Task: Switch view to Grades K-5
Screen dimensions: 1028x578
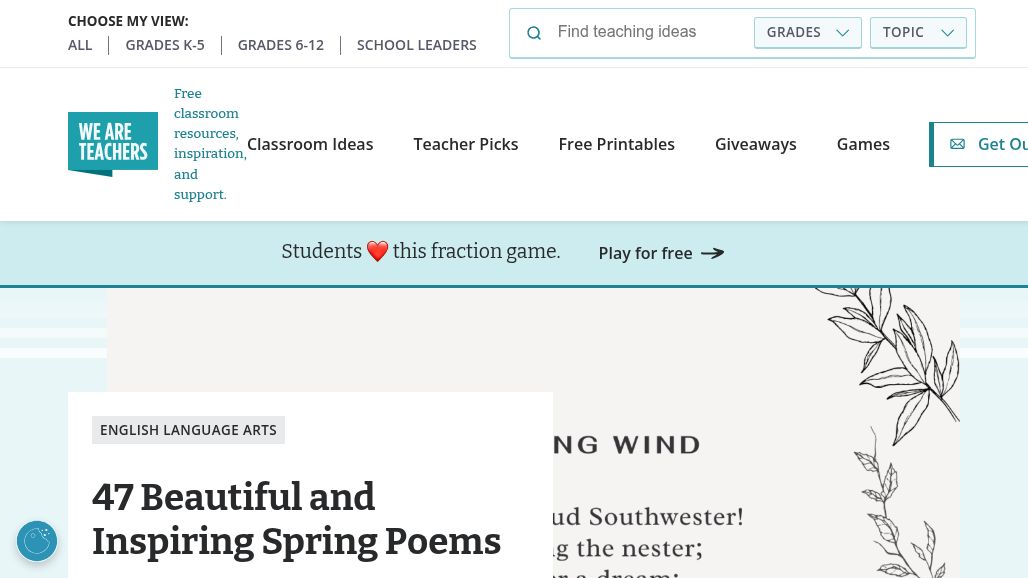Action: coord(165,45)
